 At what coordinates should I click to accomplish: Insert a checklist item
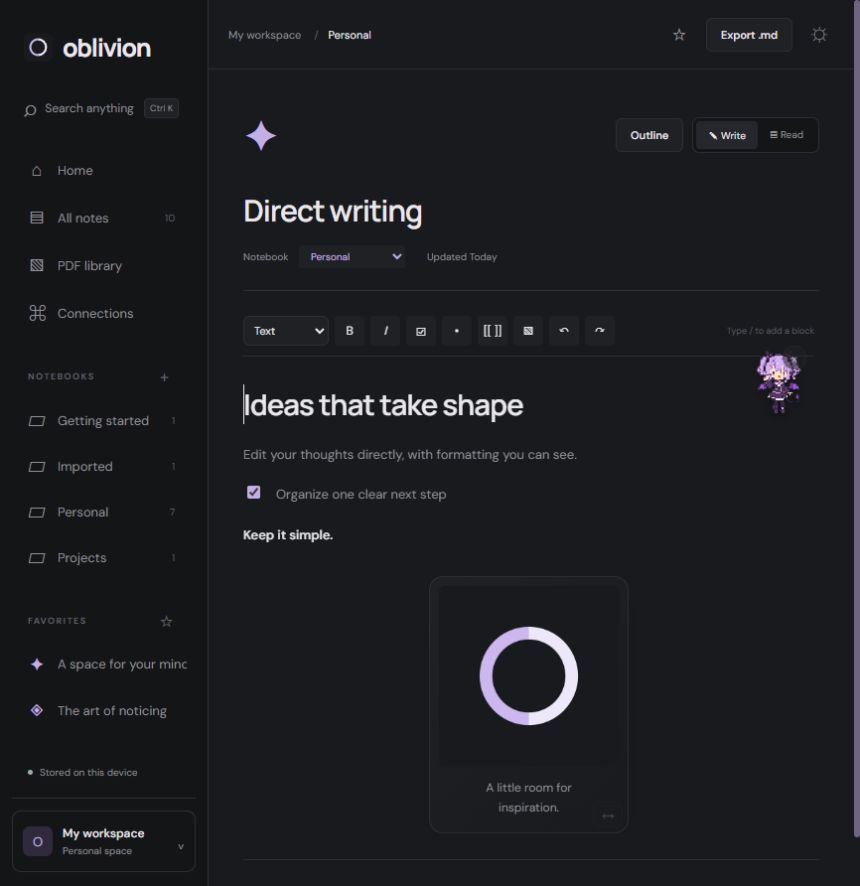coord(421,331)
